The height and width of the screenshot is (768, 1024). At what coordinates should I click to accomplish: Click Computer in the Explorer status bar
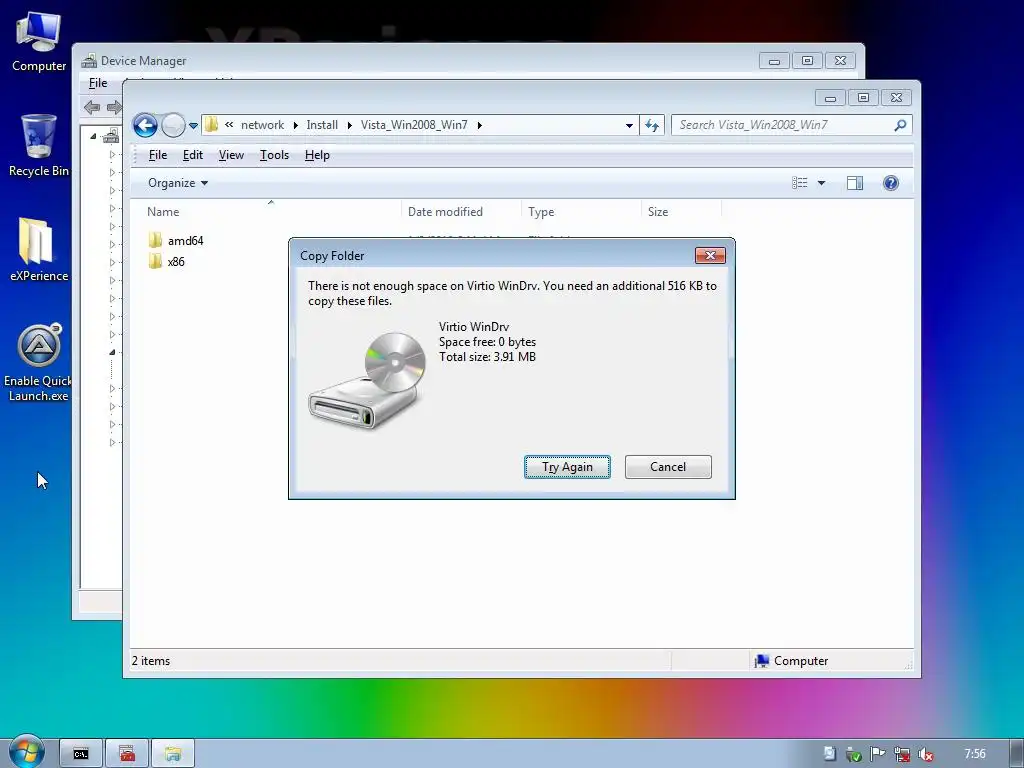coord(791,661)
